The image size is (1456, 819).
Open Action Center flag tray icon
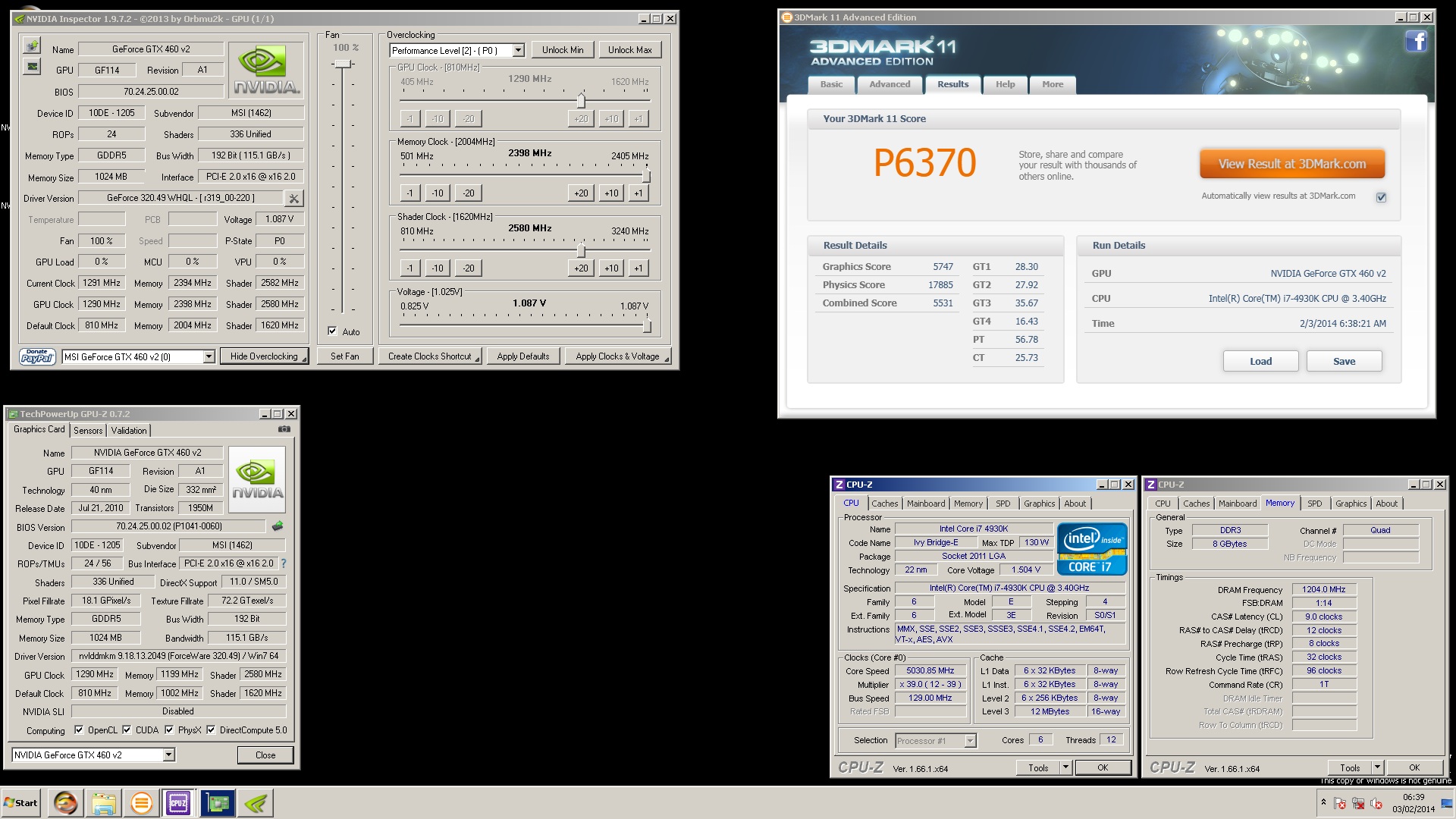pos(1340,803)
